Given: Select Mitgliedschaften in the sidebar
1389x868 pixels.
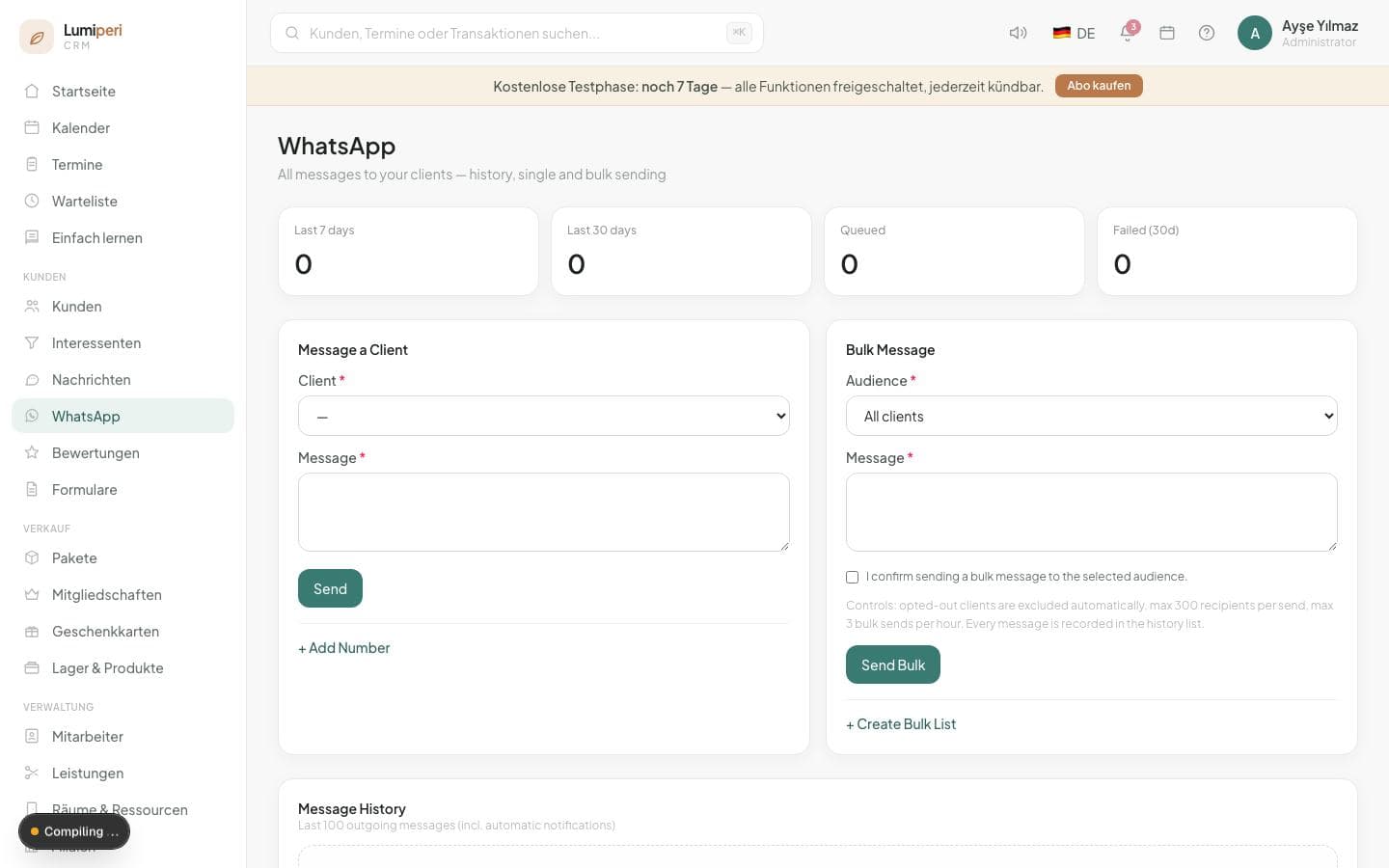Looking at the screenshot, I should (x=123, y=595).
